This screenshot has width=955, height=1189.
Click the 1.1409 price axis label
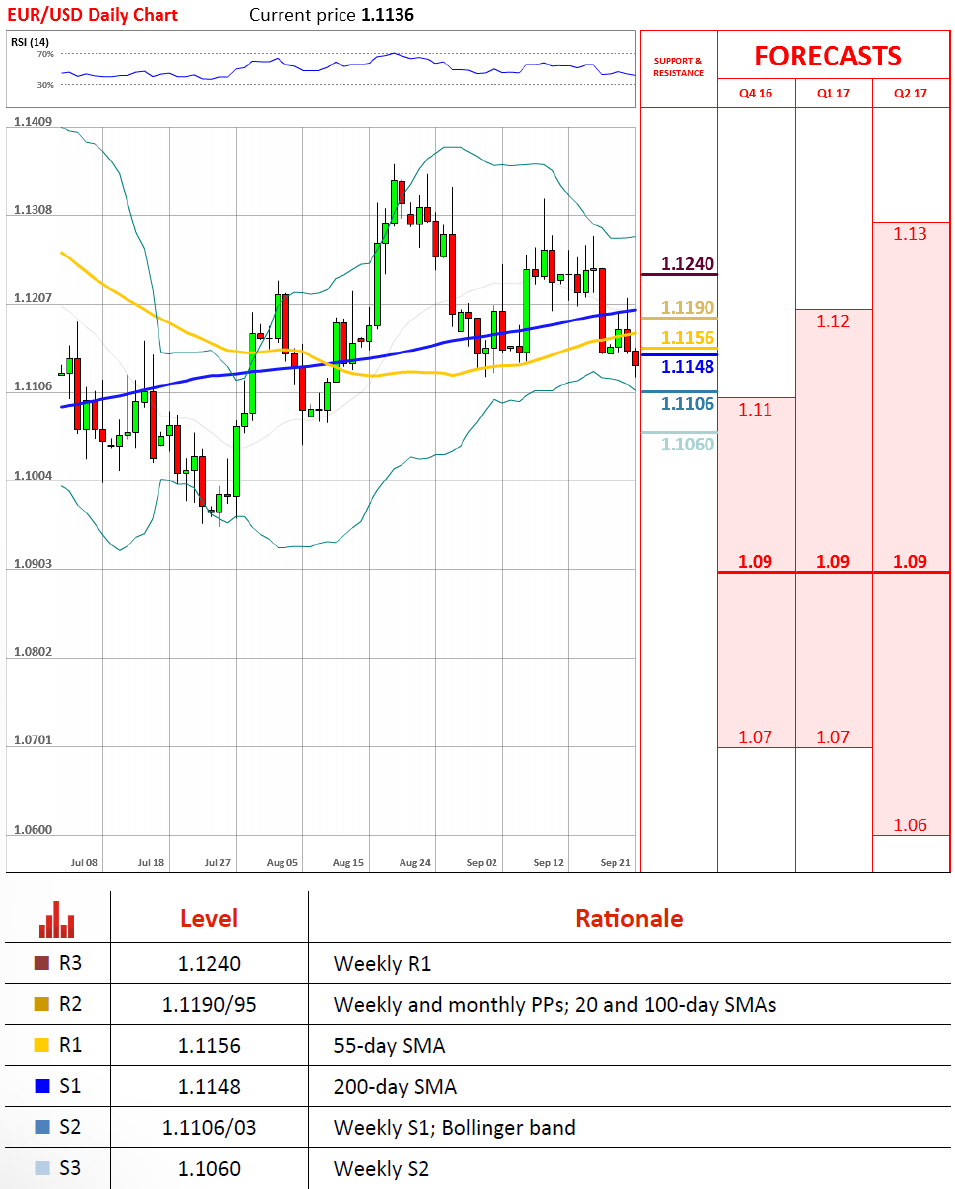[x=33, y=121]
